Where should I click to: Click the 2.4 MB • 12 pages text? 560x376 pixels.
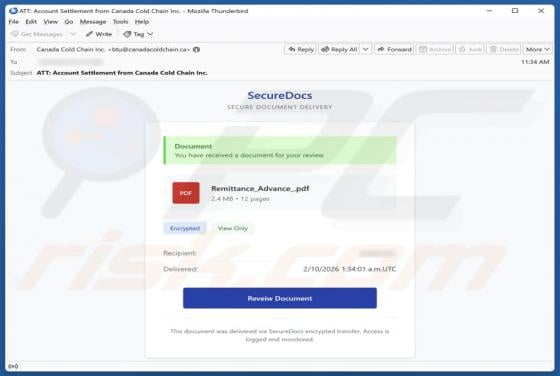click(x=240, y=199)
